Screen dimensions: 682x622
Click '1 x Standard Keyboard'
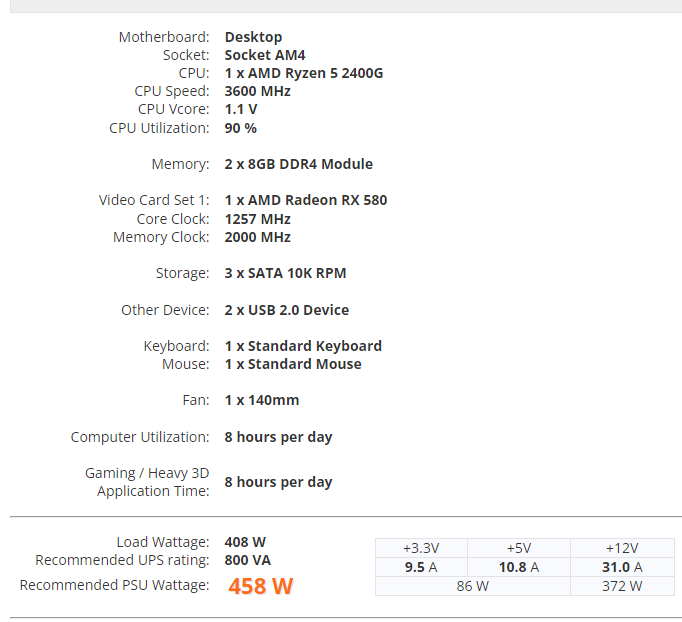click(x=303, y=346)
